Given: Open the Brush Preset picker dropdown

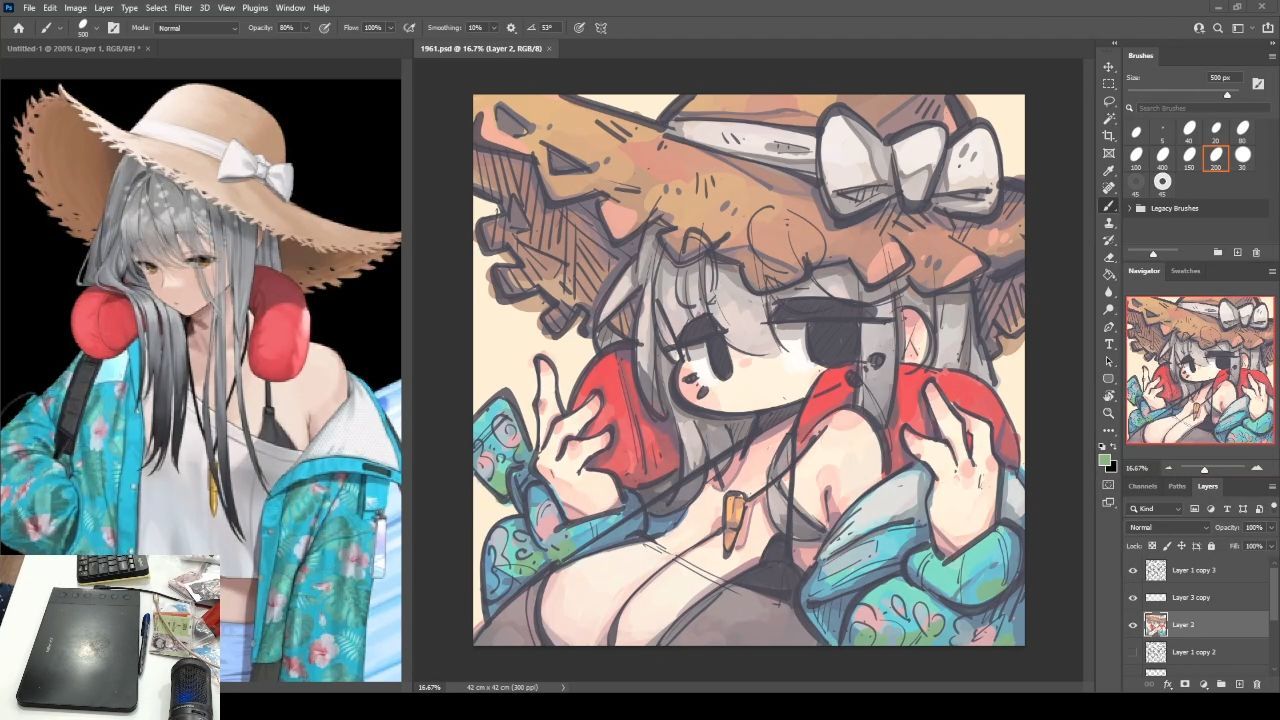Looking at the screenshot, I should (95, 28).
